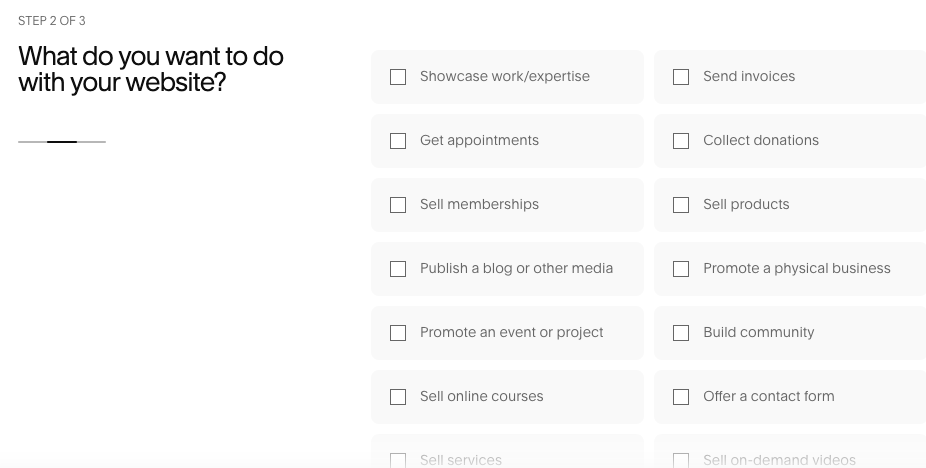Check the Sell online courses checkbox
The height and width of the screenshot is (468, 926).
click(398, 397)
